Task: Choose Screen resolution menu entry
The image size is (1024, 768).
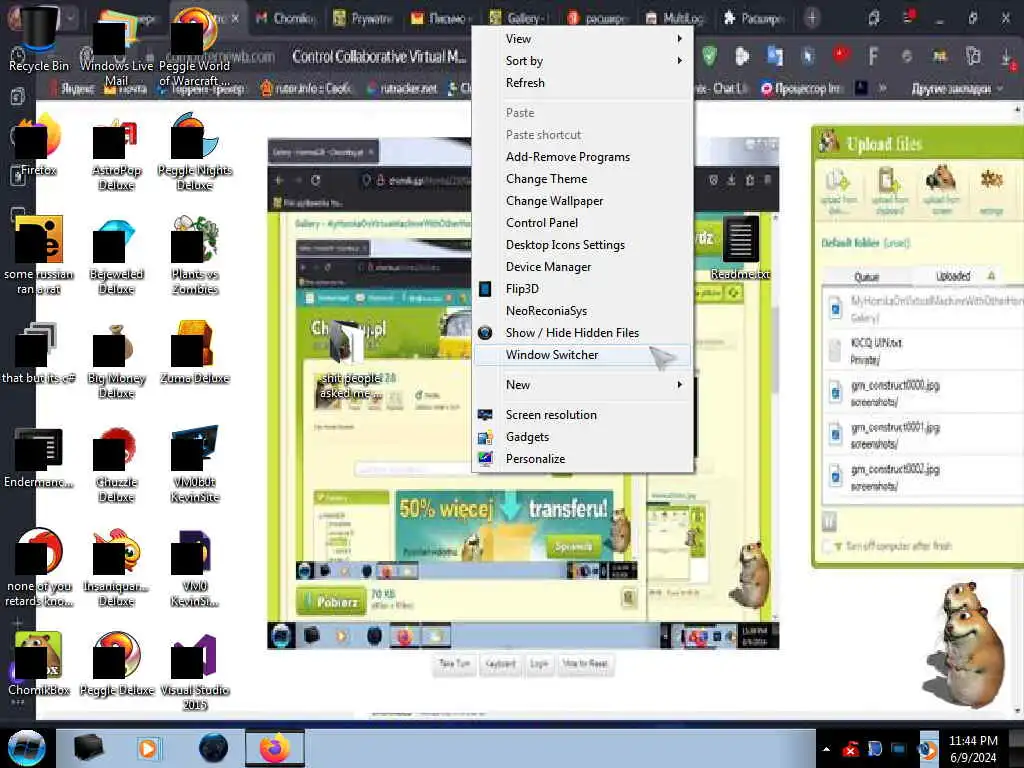Action: pyautogui.click(x=582, y=415)
